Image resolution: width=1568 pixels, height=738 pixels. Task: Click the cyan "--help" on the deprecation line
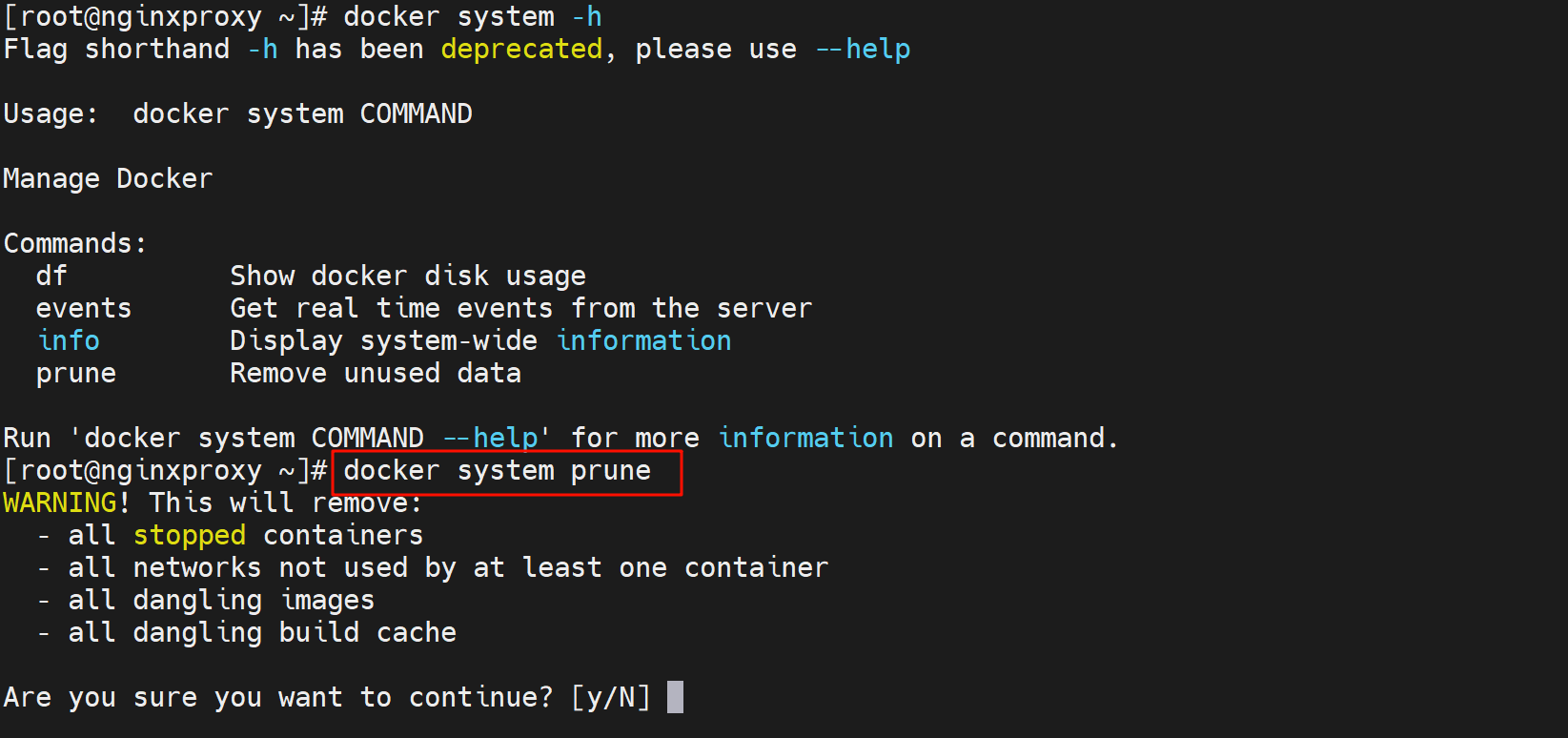click(864, 50)
